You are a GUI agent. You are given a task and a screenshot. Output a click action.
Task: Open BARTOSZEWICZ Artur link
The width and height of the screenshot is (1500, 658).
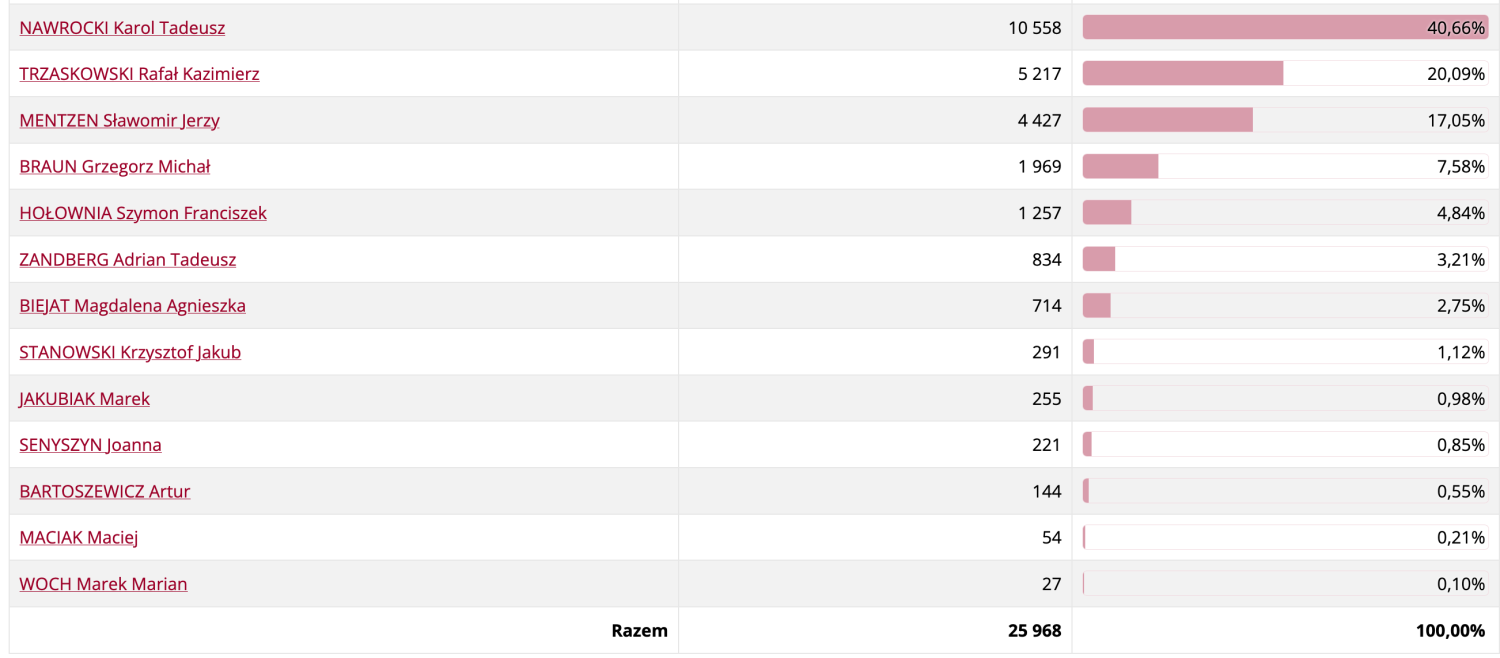(x=104, y=491)
